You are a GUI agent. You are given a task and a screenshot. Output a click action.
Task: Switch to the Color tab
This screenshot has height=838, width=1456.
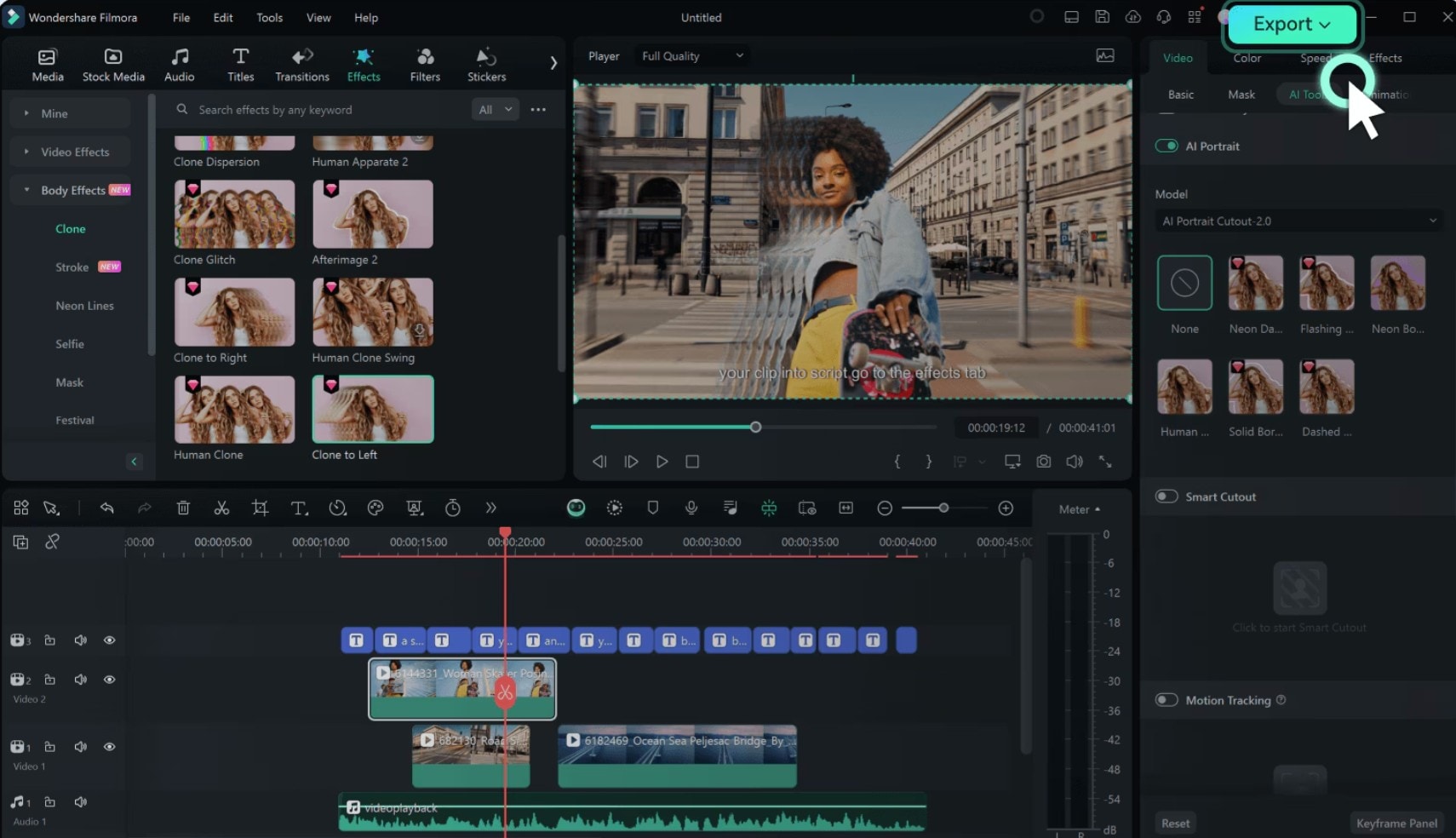click(x=1247, y=58)
